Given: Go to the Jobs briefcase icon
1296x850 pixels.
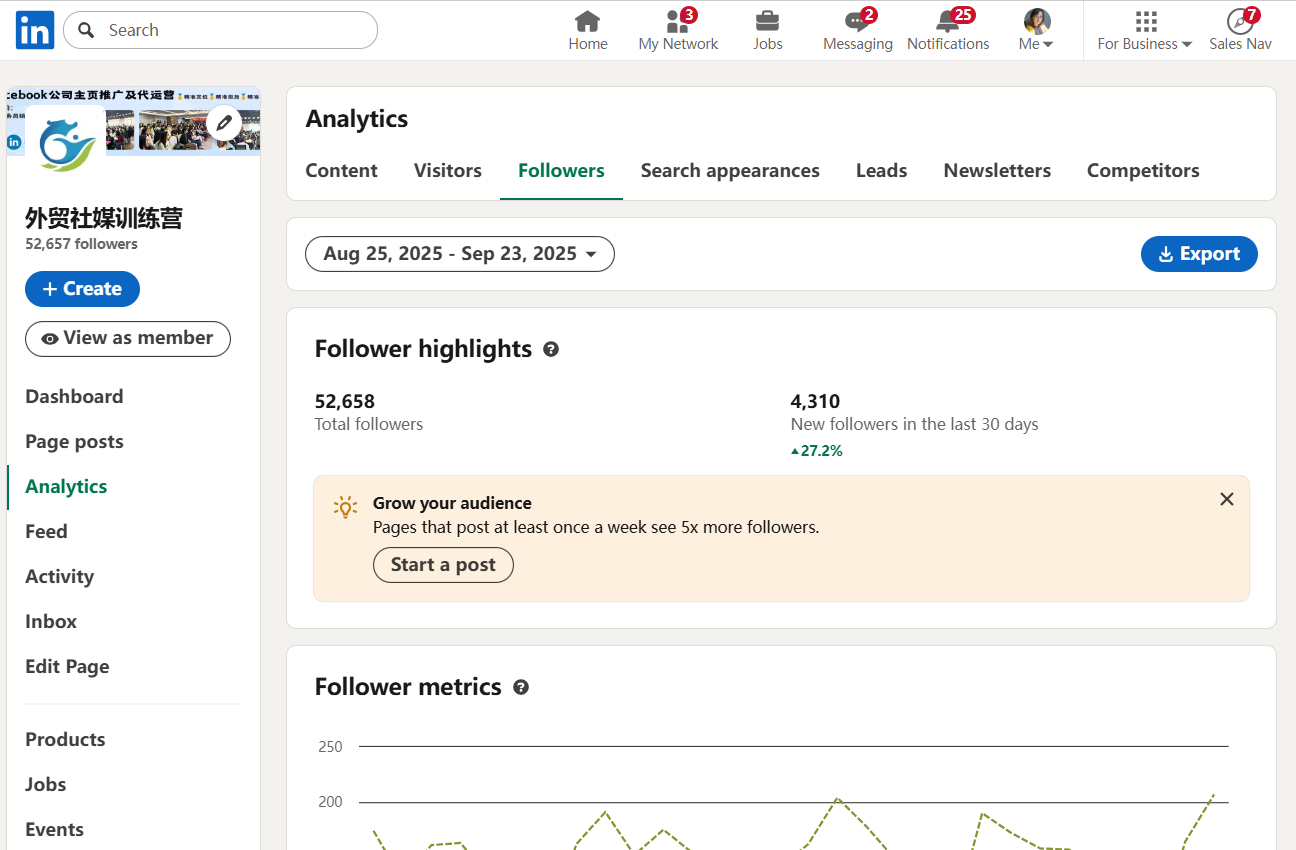Looking at the screenshot, I should (x=767, y=22).
